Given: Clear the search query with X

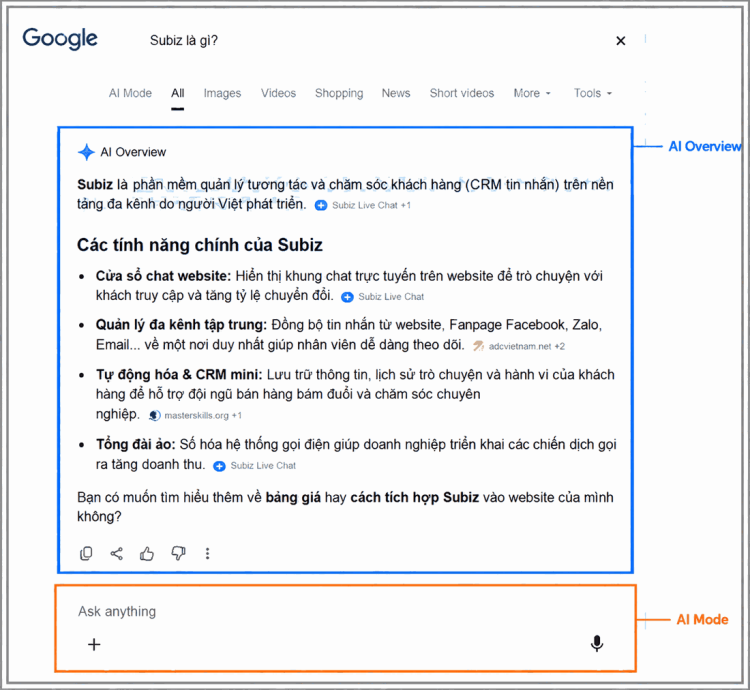Looking at the screenshot, I should click(x=620, y=41).
